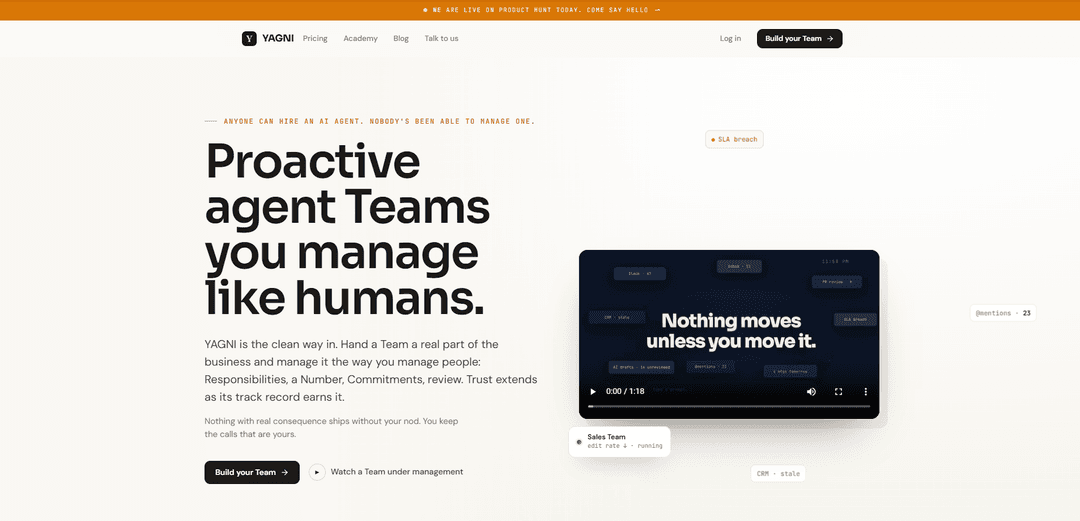Click the @mentions 23 badge
Screen dimensions: 1080x521
[x=1003, y=313]
